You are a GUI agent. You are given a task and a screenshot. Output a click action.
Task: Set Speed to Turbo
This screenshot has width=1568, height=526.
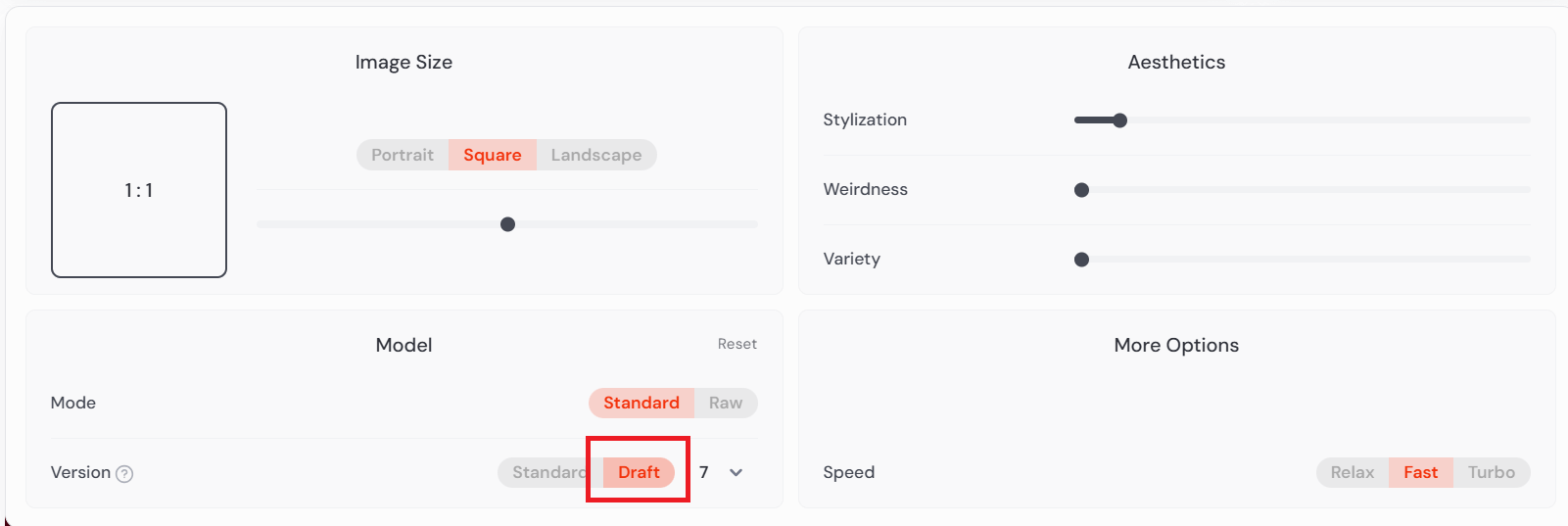[1491, 472]
